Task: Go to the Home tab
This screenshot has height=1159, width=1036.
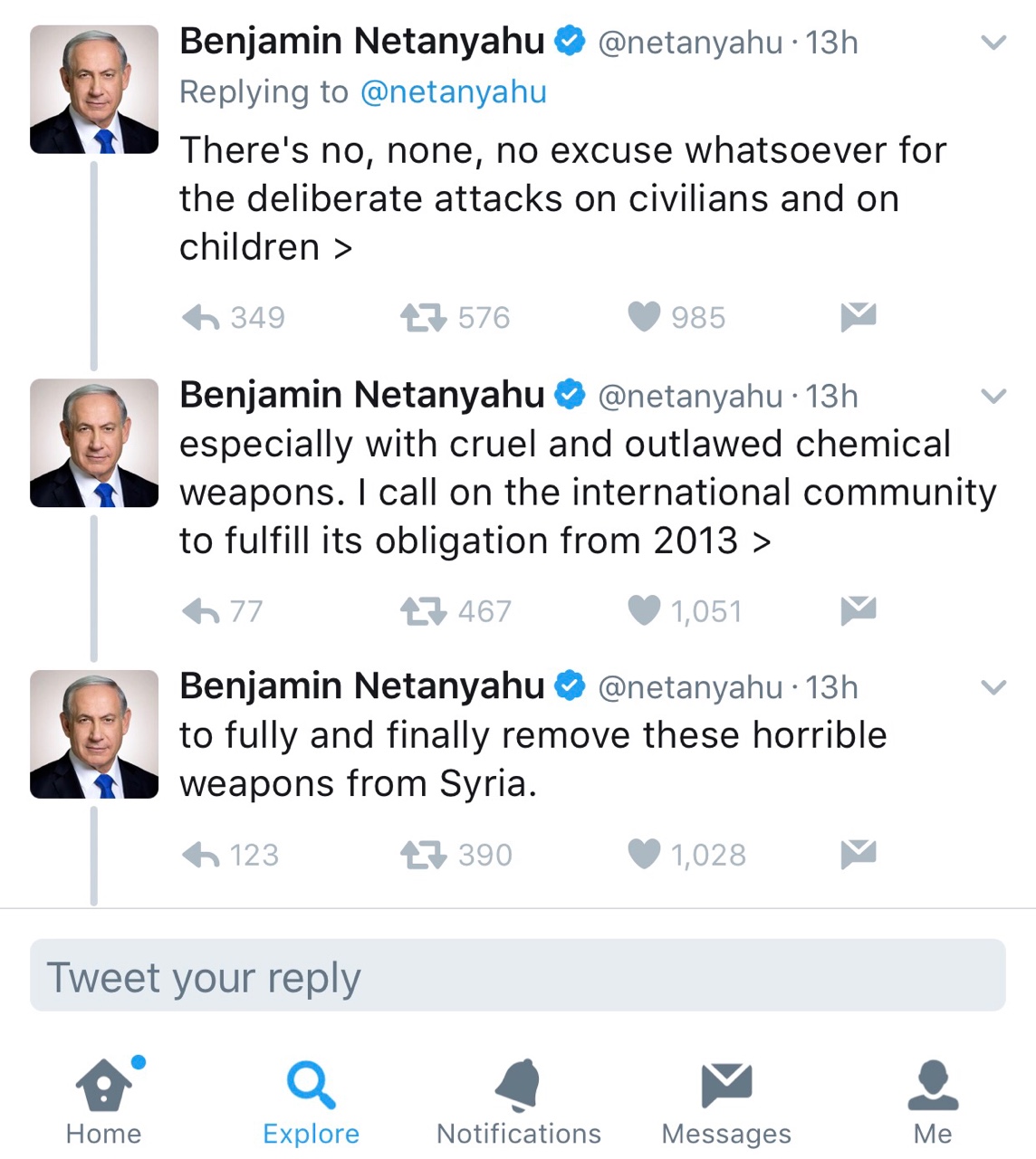Action: [x=104, y=1101]
